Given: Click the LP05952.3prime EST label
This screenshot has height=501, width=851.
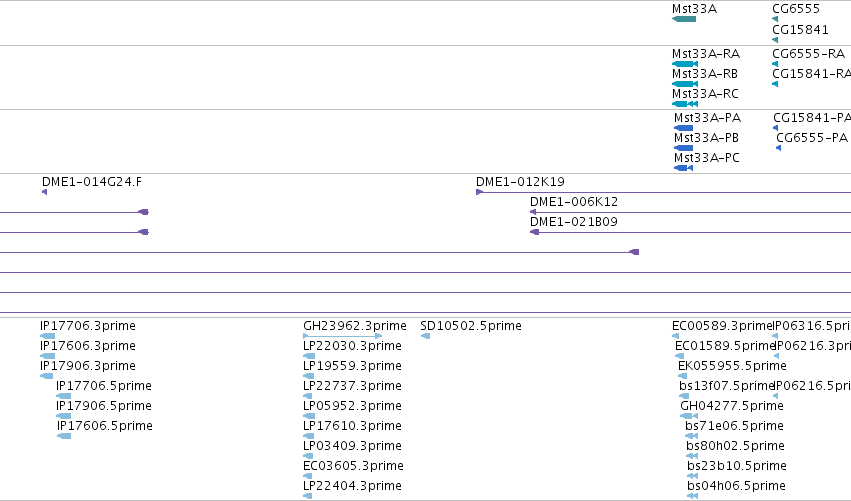Looking at the screenshot, I should coord(352,407).
